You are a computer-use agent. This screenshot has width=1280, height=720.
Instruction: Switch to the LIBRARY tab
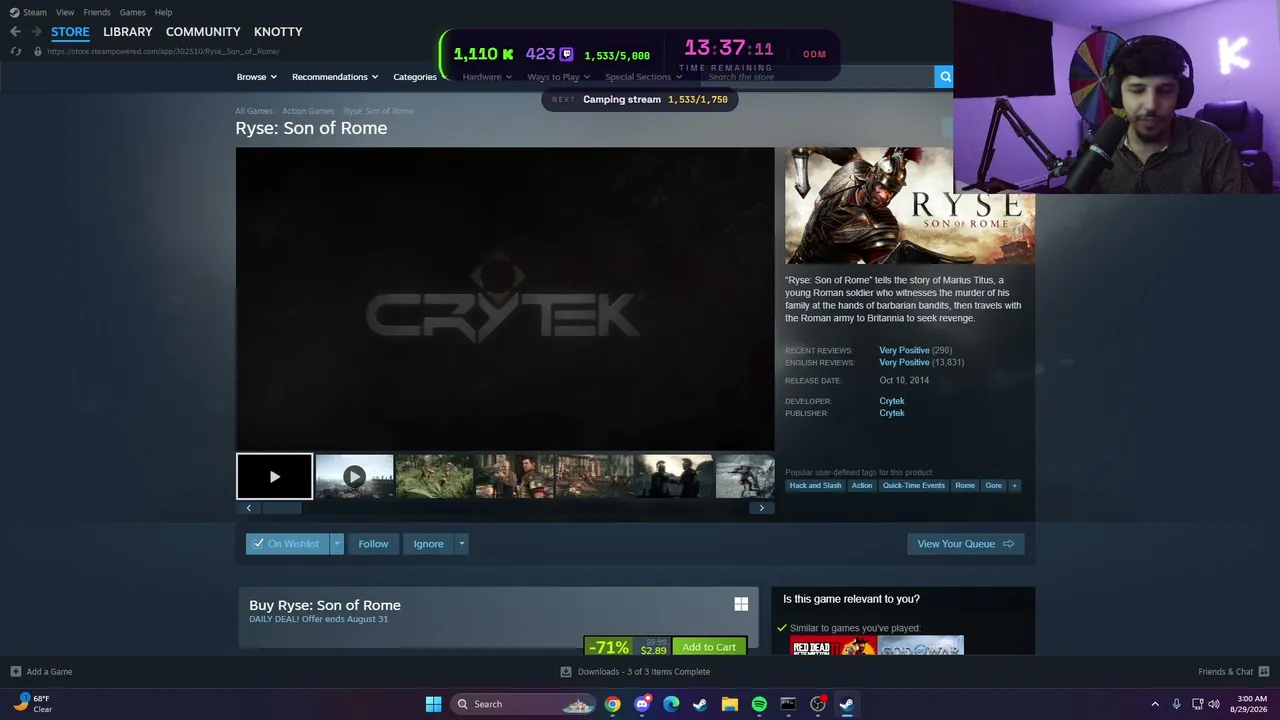pos(128,32)
